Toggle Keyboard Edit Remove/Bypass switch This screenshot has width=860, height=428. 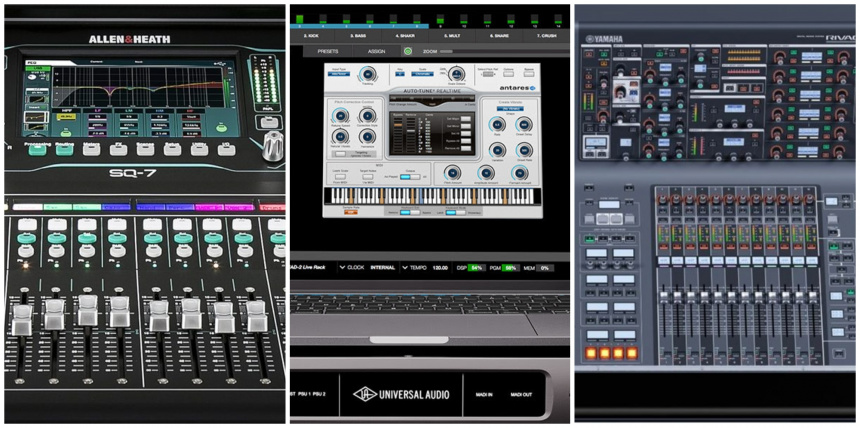410,212
